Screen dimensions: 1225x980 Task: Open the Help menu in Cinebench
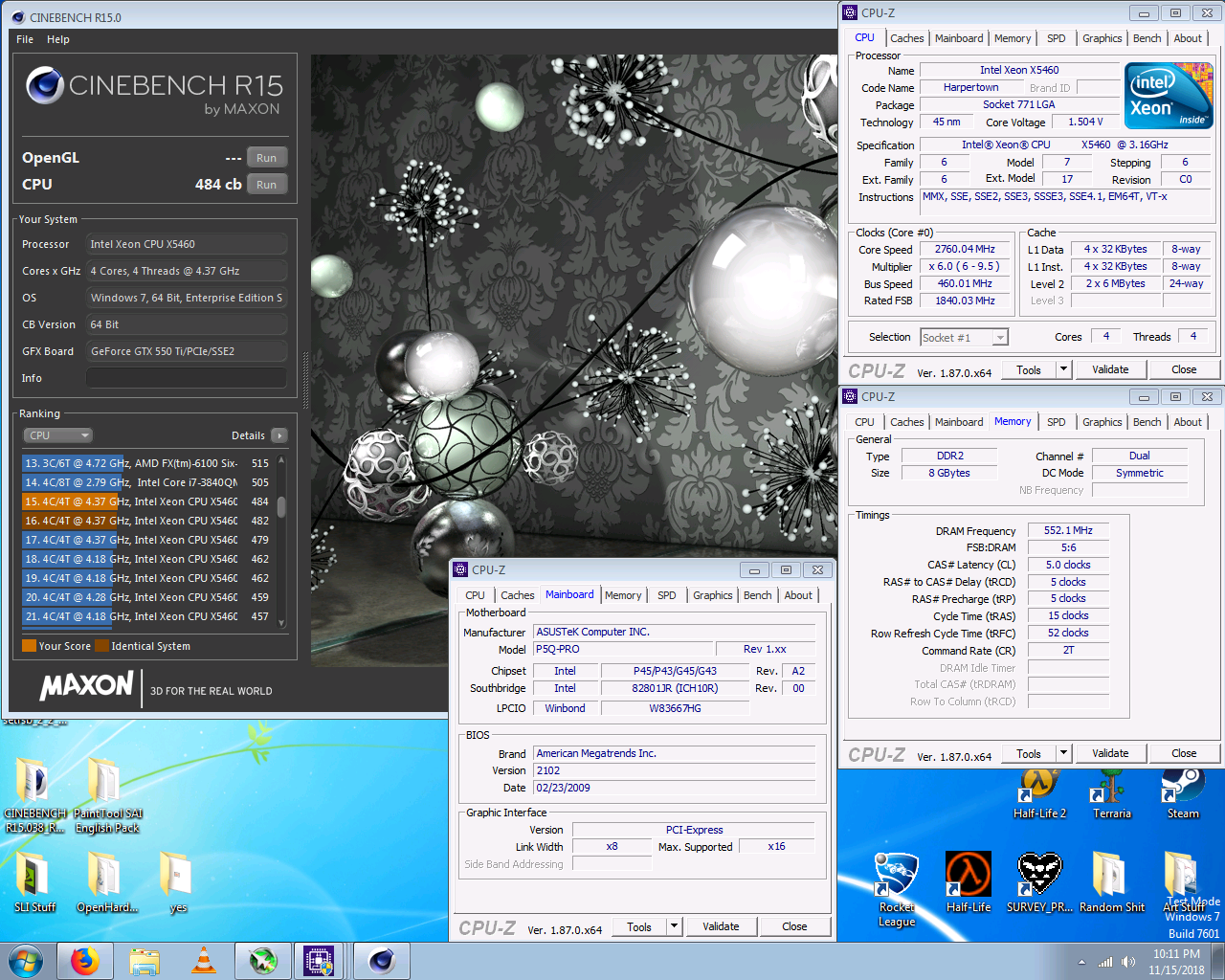58,39
